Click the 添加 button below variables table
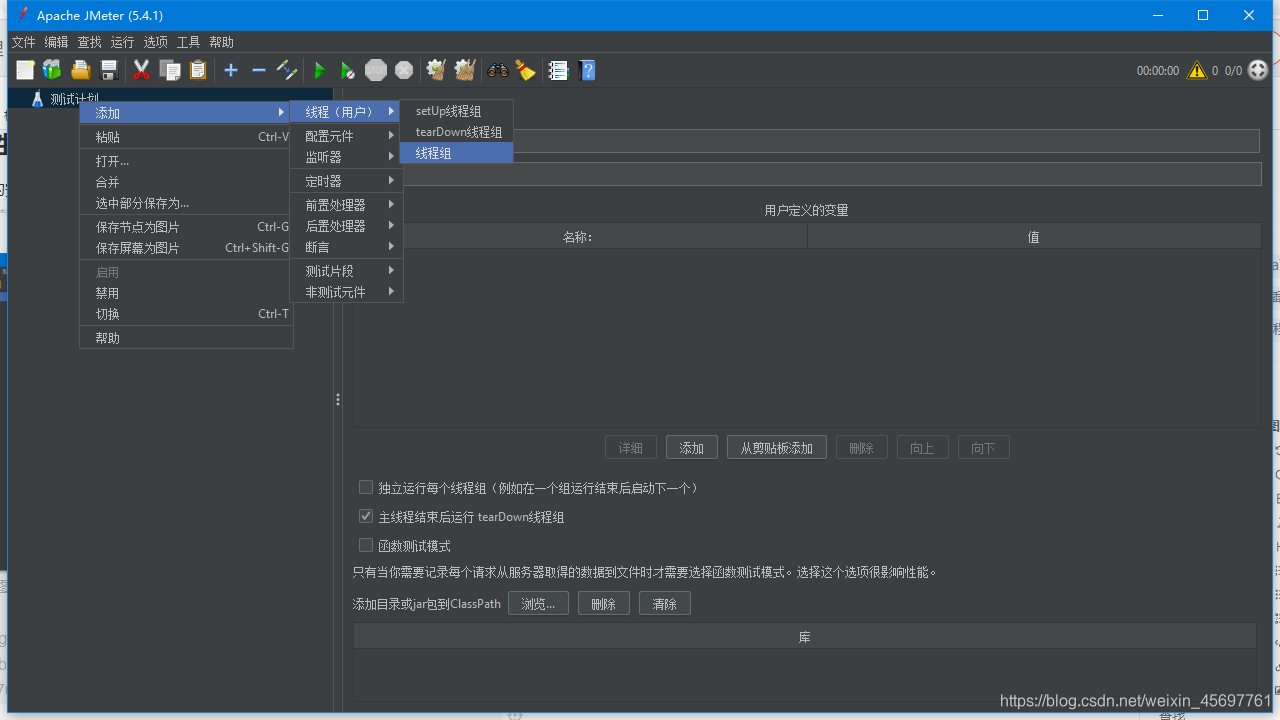This screenshot has height=720, width=1280. tap(692, 448)
